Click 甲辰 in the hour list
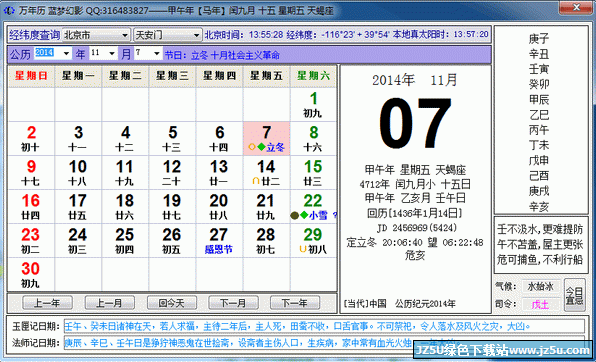The height and width of the screenshot is (362, 596). pos(539,100)
